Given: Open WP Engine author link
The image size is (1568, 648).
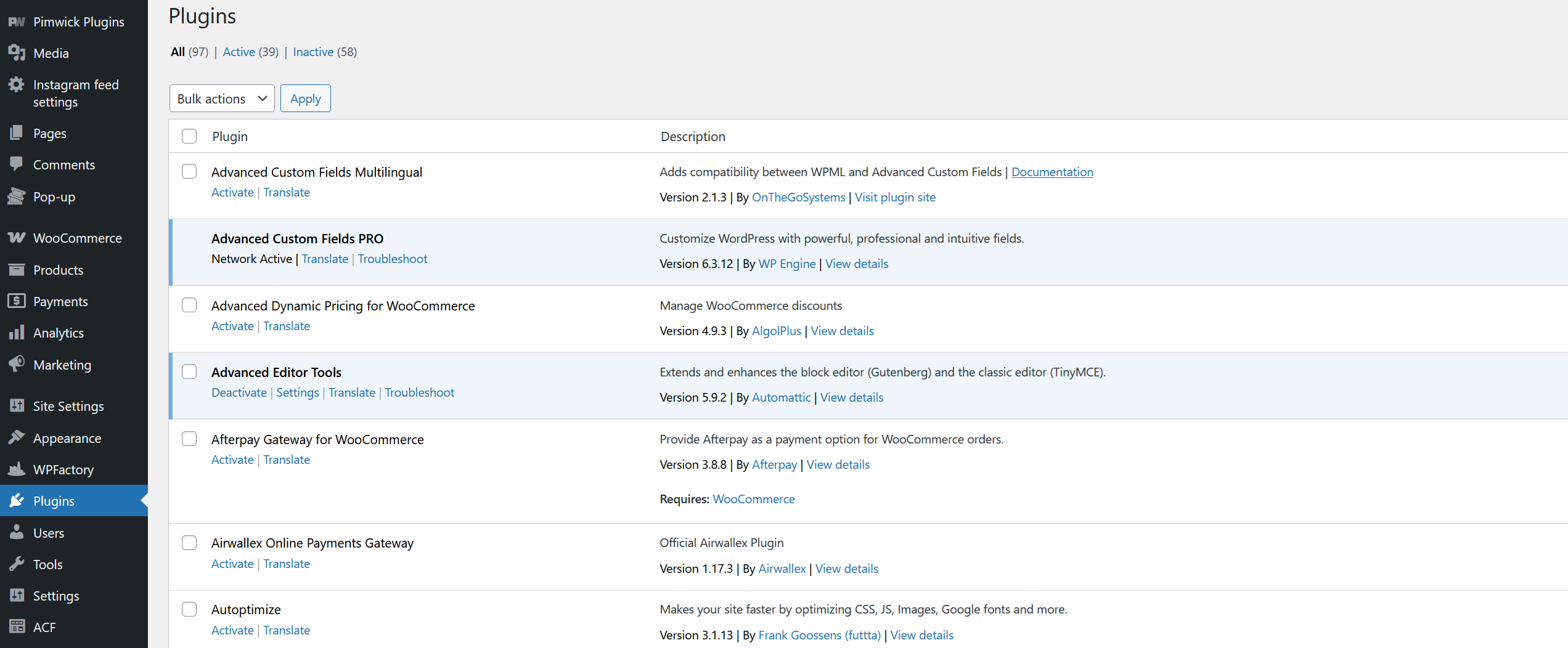Looking at the screenshot, I should click(x=787, y=264).
